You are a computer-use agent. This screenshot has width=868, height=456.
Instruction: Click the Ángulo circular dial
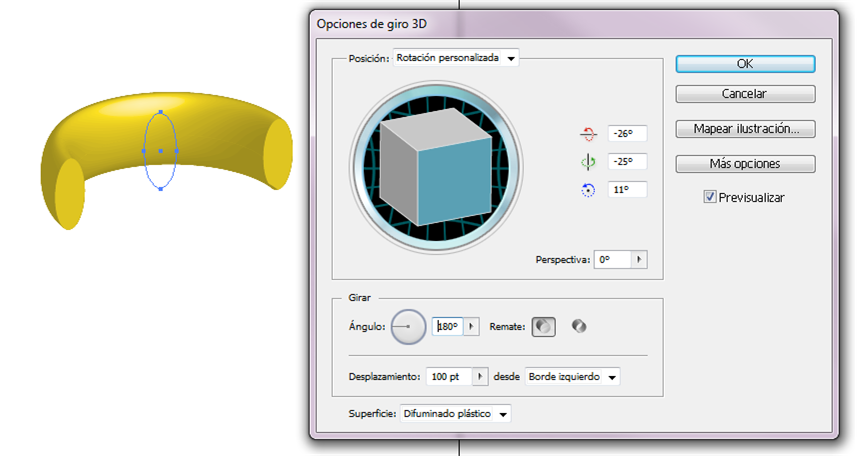[x=407, y=326]
